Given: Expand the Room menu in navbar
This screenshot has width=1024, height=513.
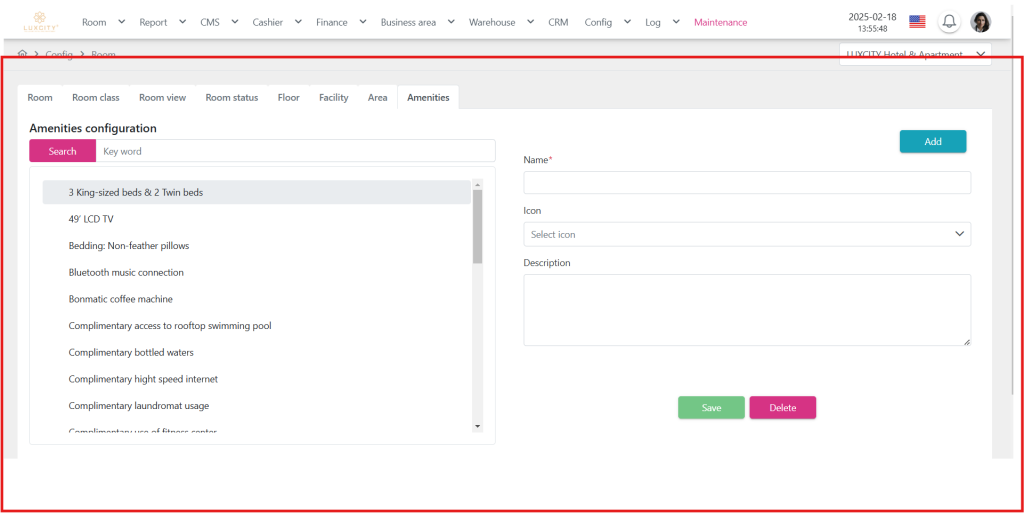Looking at the screenshot, I should pos(103,22).
